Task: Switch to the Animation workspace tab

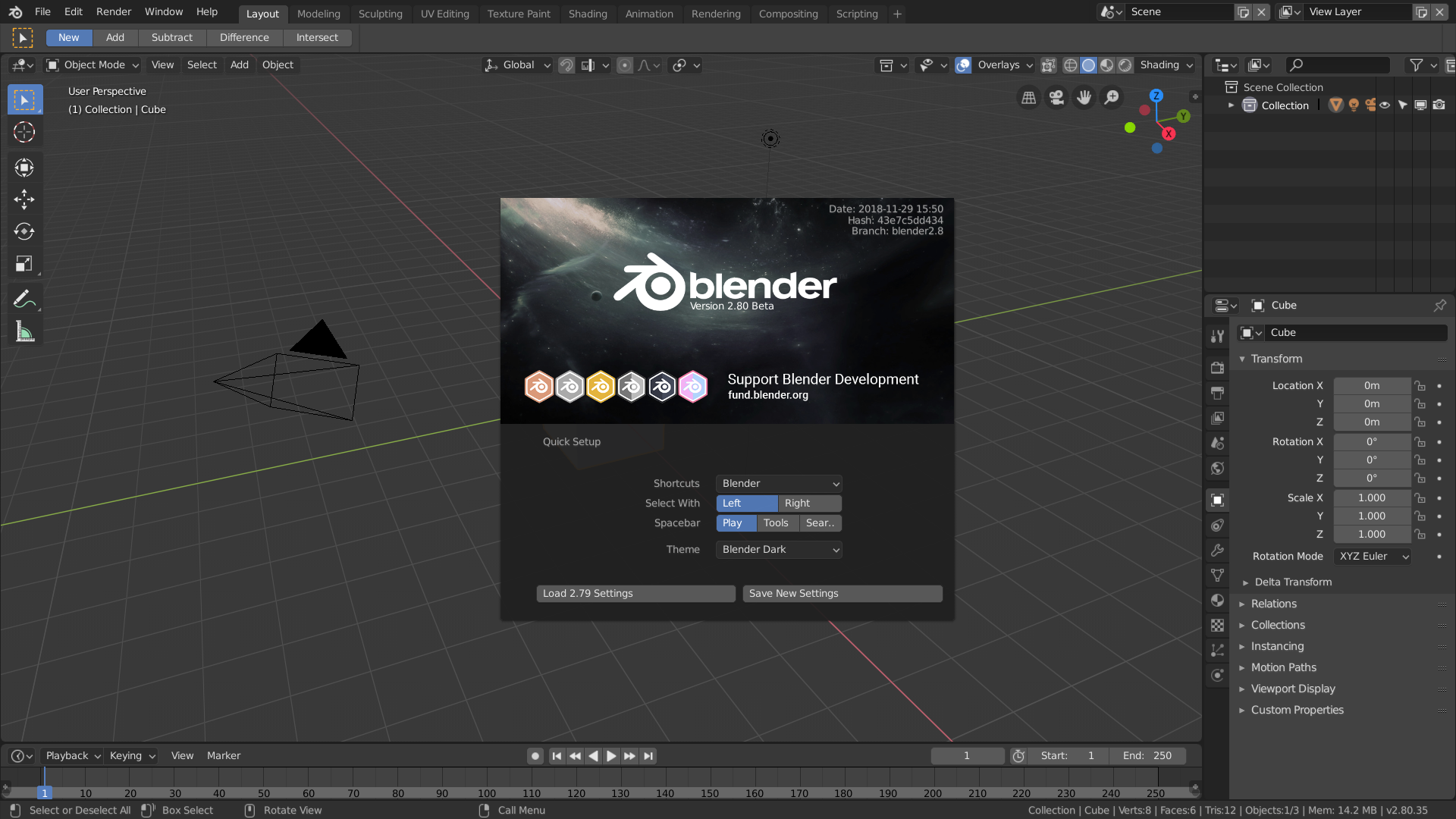Action: pyautogui.click(x=649, y=13)
